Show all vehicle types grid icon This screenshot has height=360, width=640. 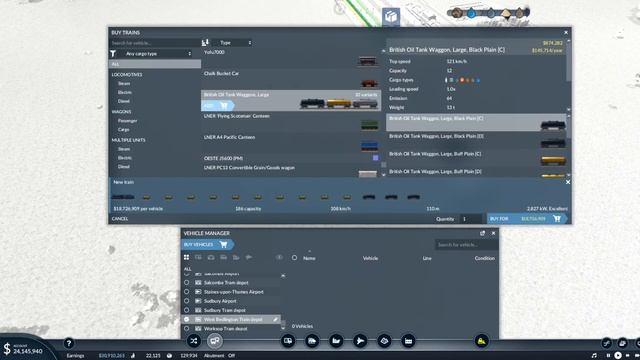pos(187,258)
